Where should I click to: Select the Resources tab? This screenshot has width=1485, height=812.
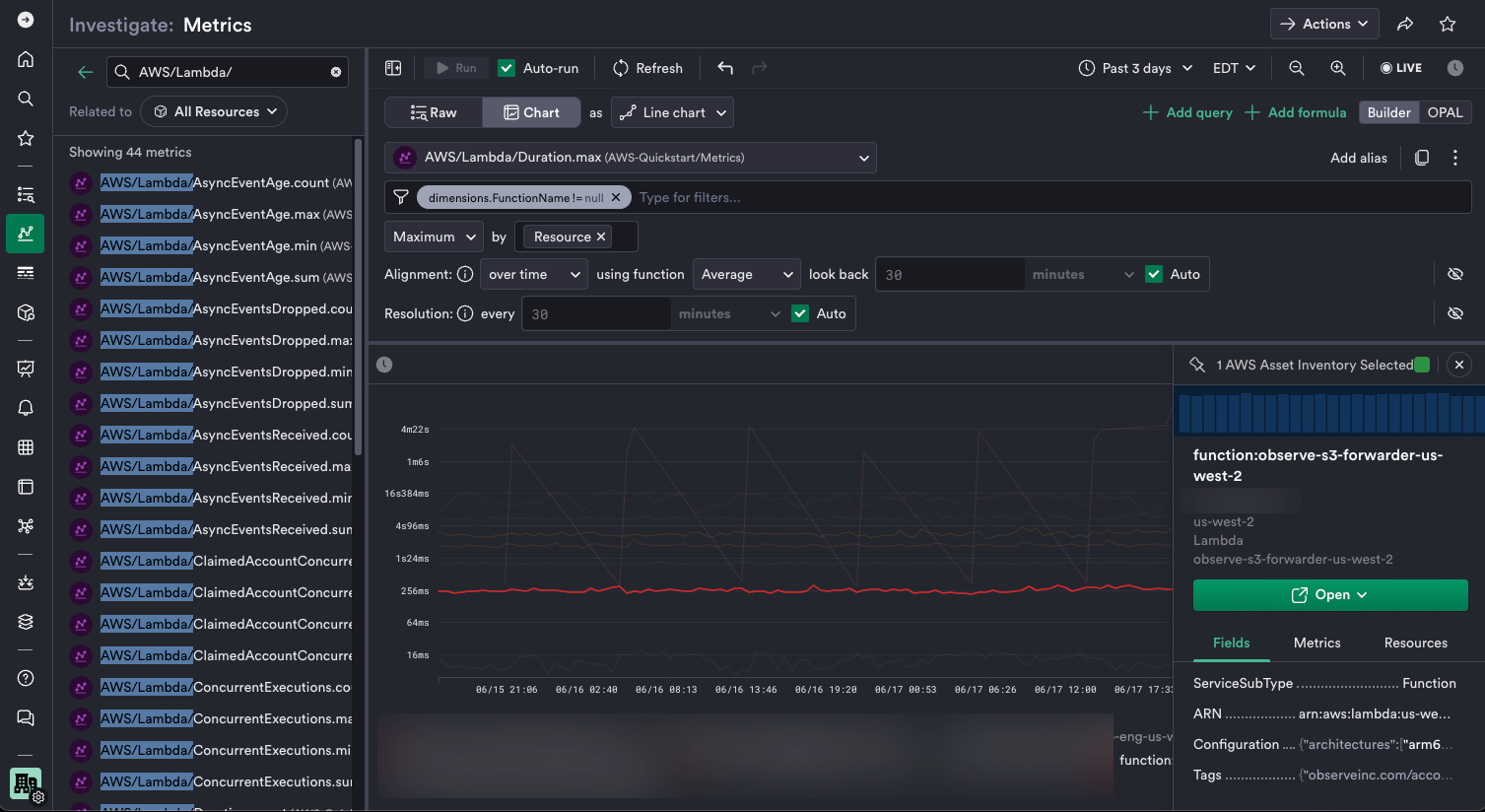1415,643
